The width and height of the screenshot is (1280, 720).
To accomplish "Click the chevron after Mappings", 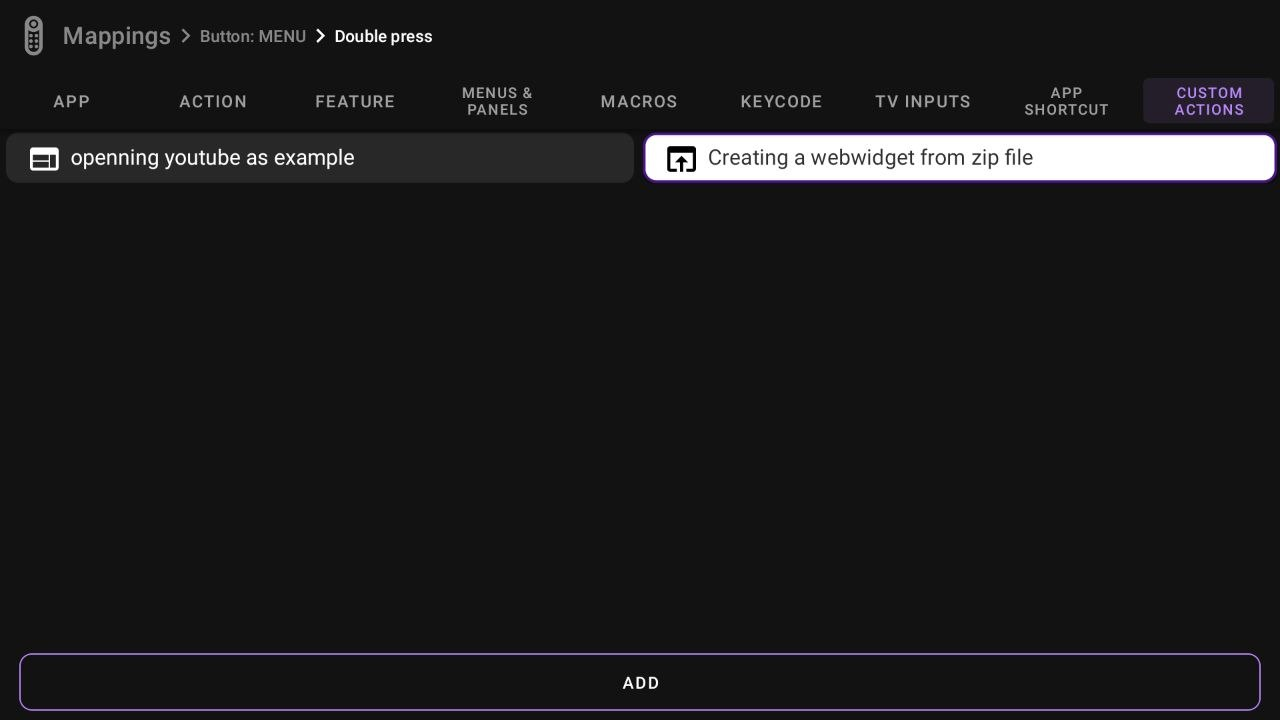I will click(186, 36).
